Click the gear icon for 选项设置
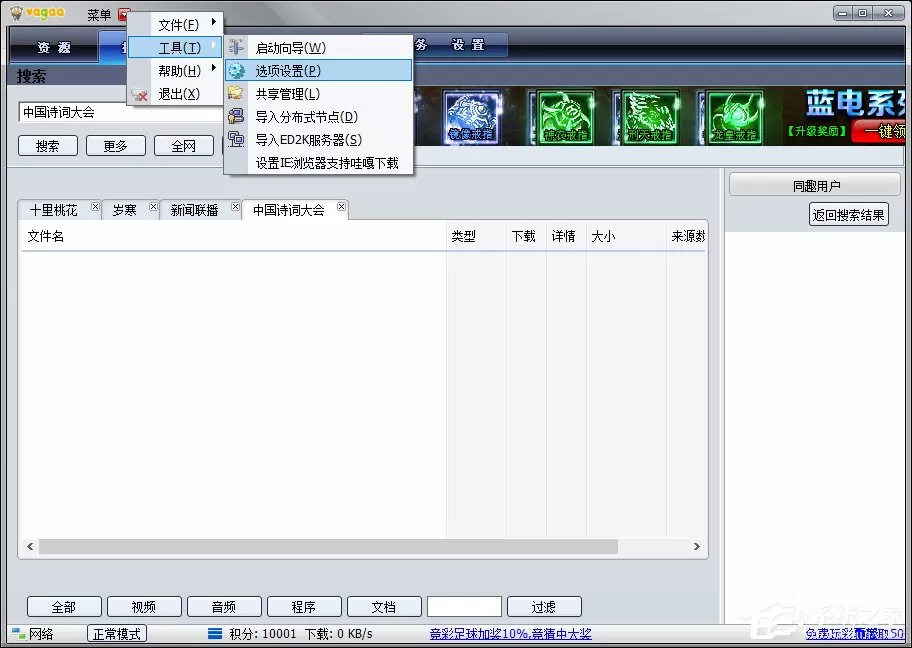The width and height of the screenshot is (912, 648). point(236,70)
